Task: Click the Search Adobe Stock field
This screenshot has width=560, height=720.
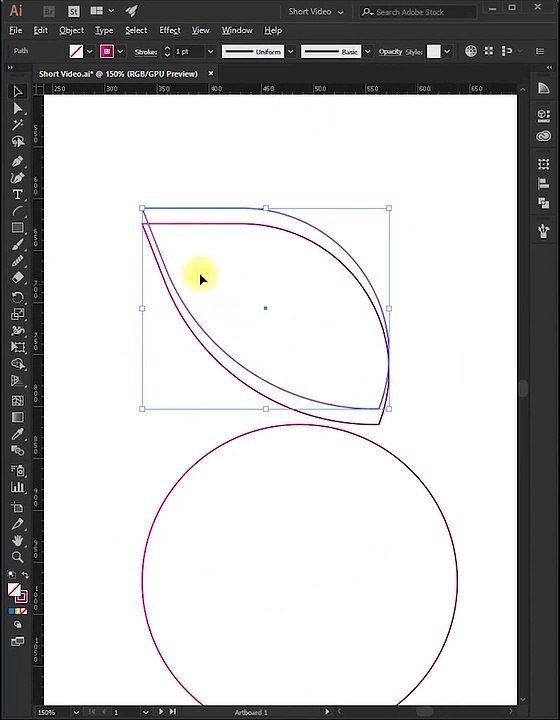Action: point(417,12)
